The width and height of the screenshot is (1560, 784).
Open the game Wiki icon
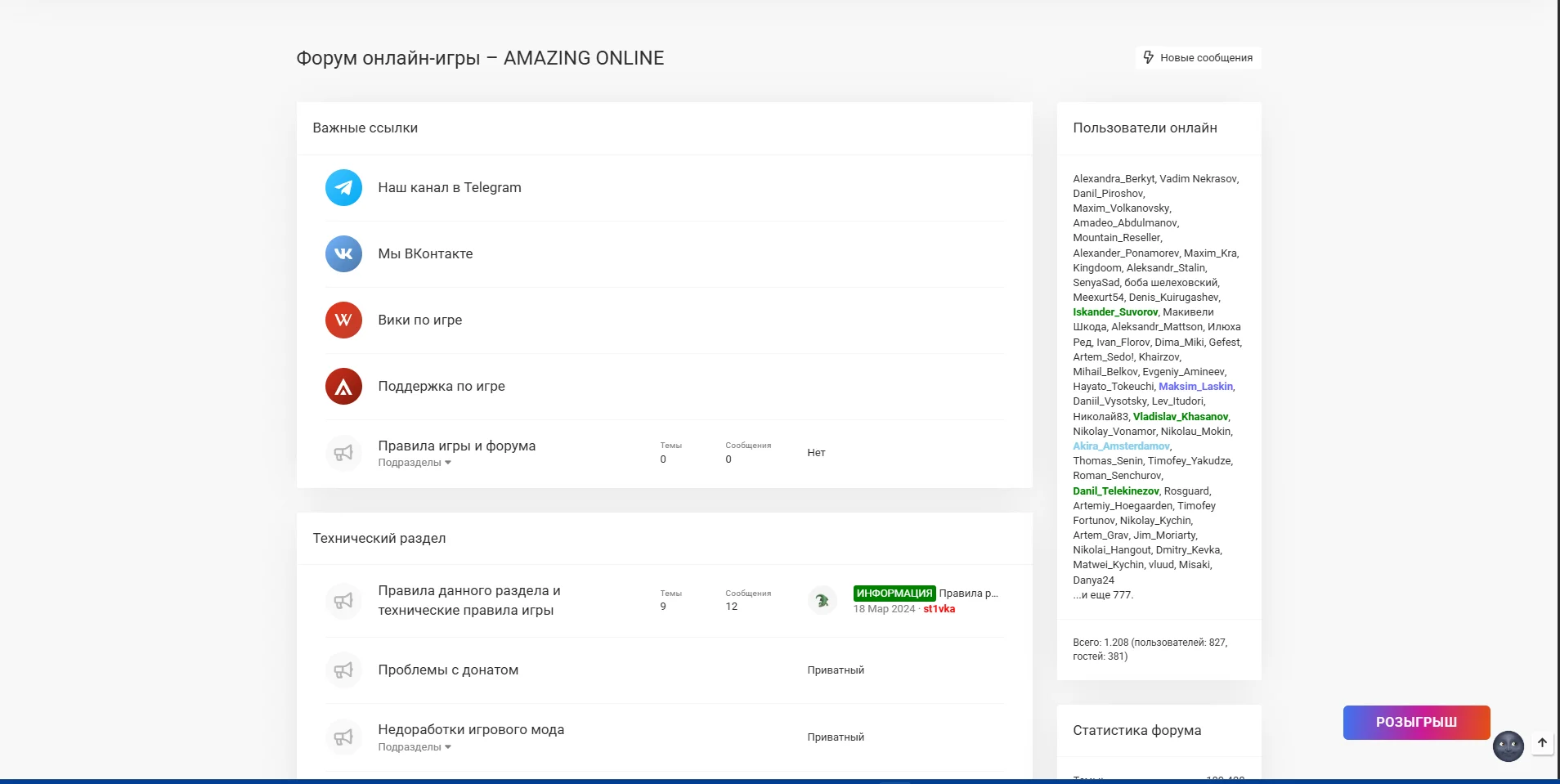(x=343, y=320)
